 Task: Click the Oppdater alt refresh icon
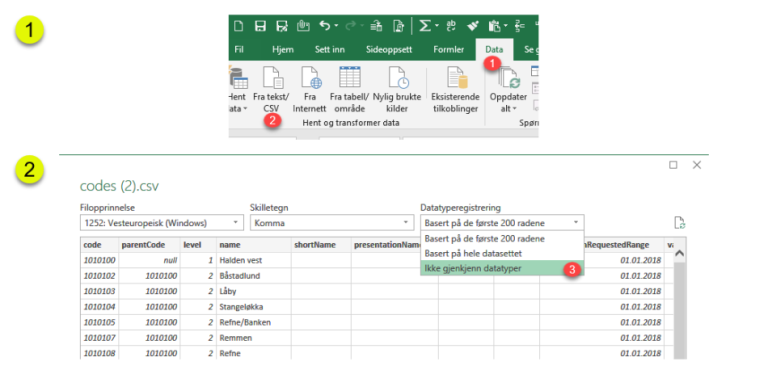pyautogui.click(x=508, y=79)
